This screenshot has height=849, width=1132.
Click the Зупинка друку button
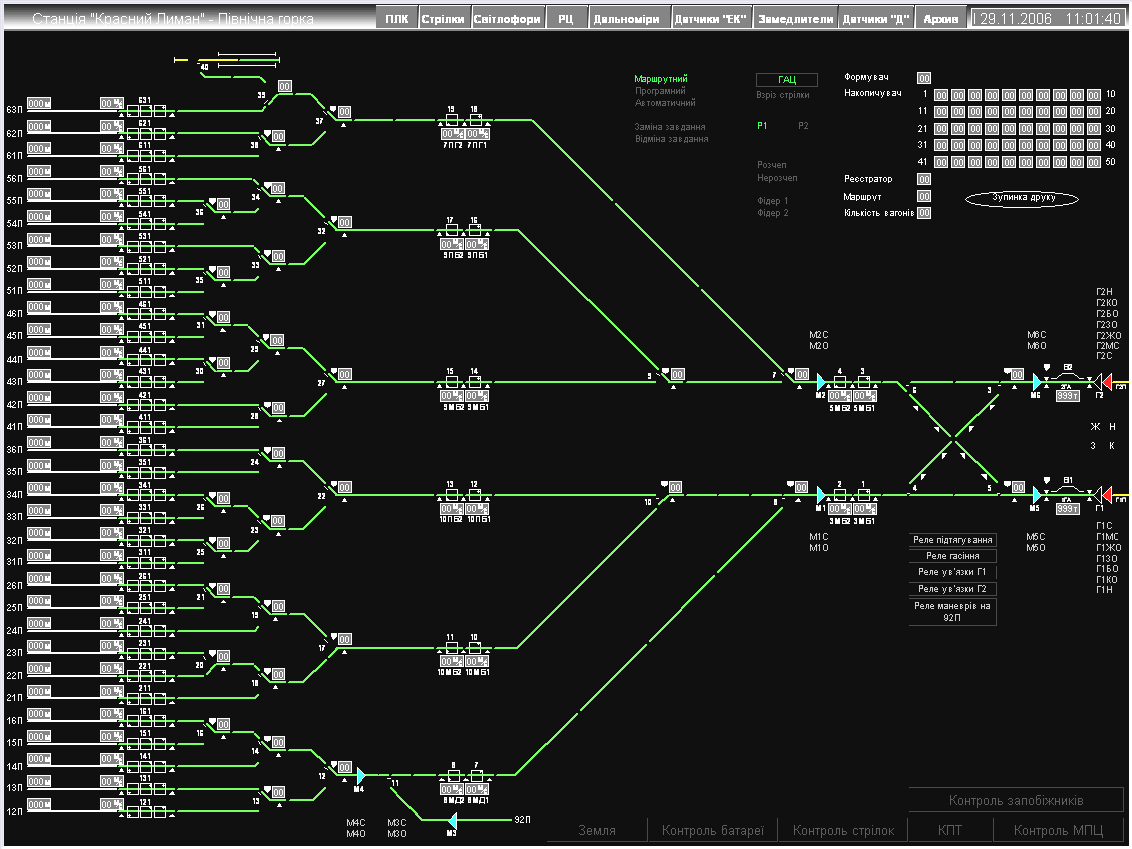click(1022, 199)
